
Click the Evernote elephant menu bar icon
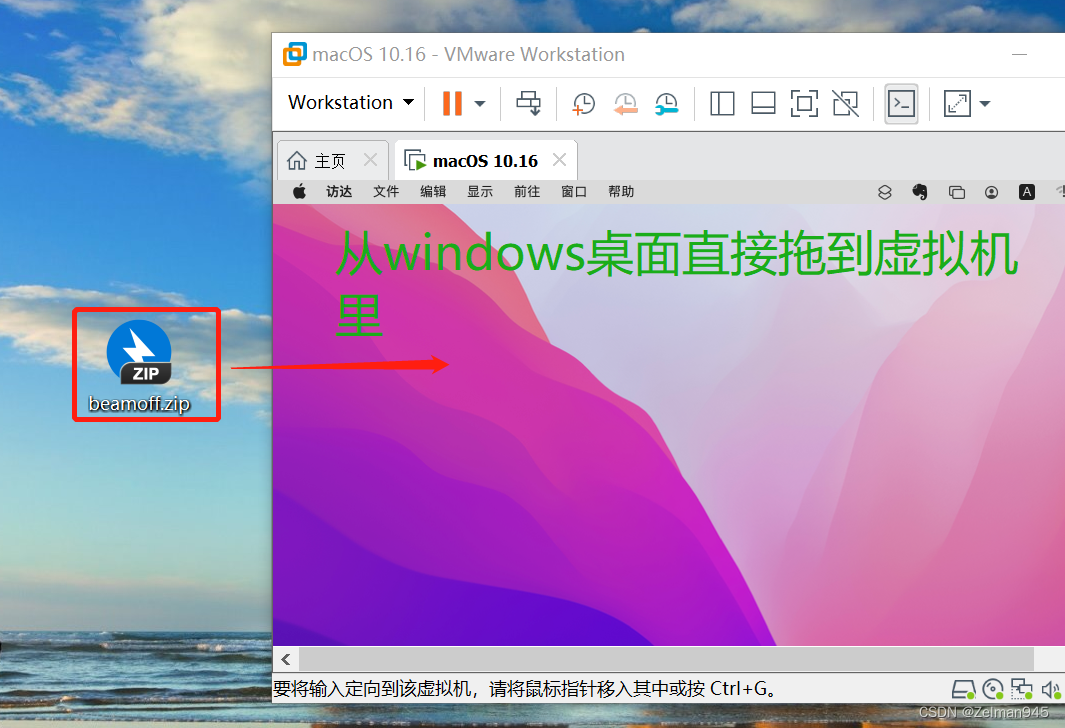pos(920,192)
